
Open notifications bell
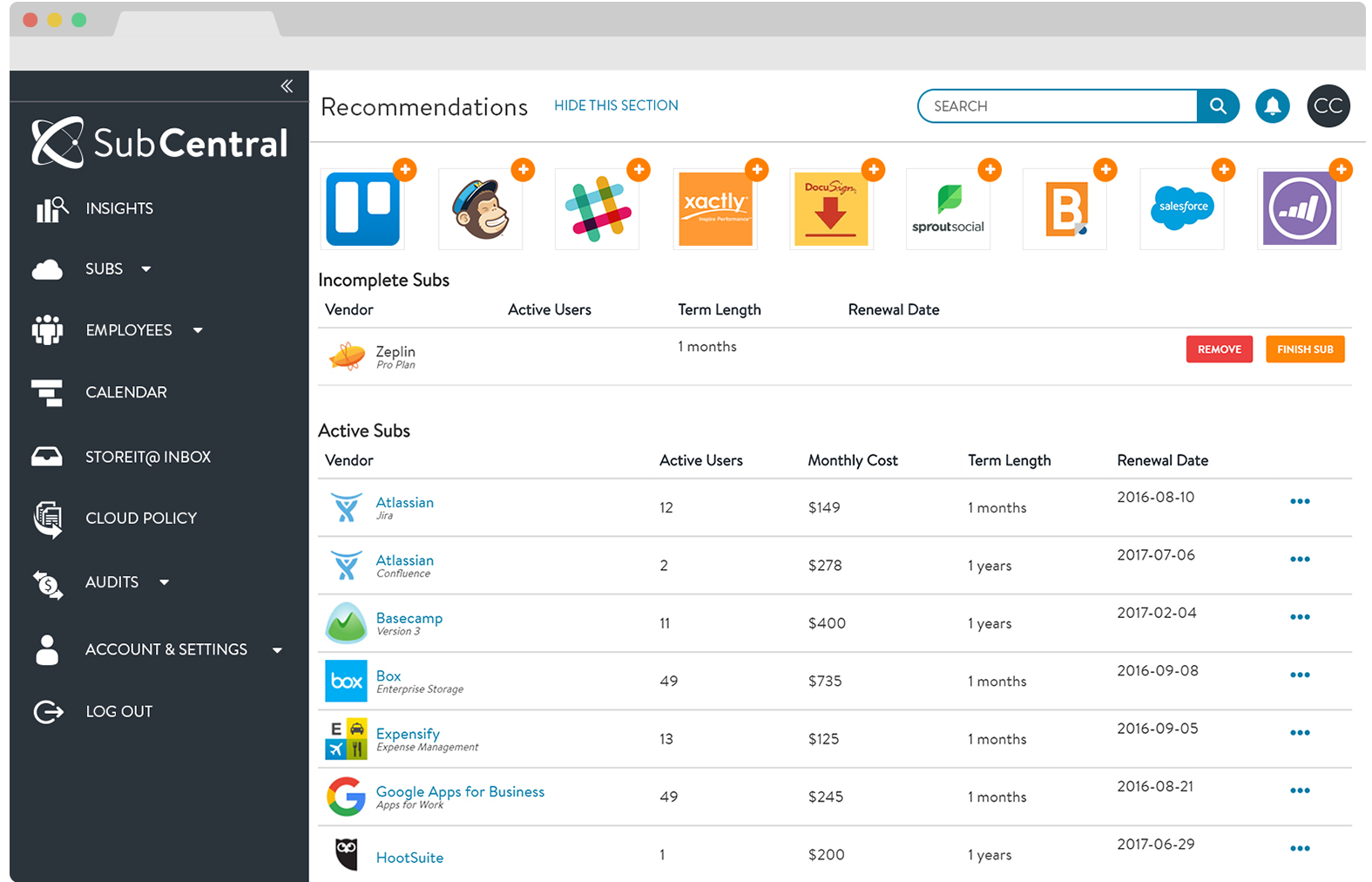coord(1272,106)
